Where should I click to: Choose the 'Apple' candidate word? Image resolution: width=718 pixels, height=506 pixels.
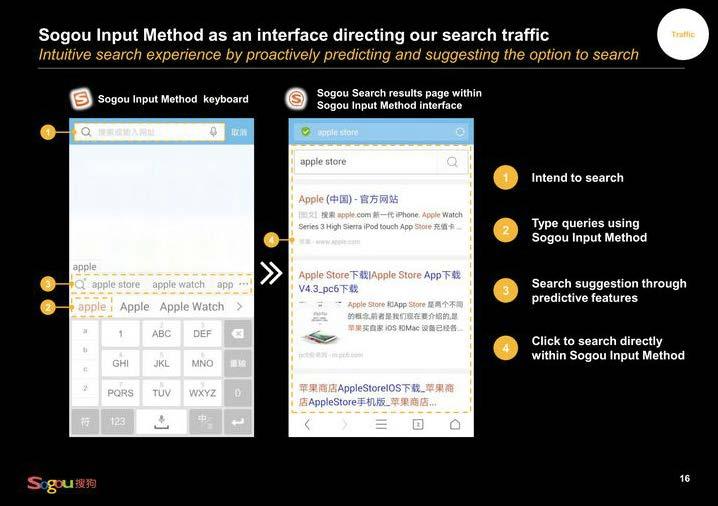[x=135, y=307]
